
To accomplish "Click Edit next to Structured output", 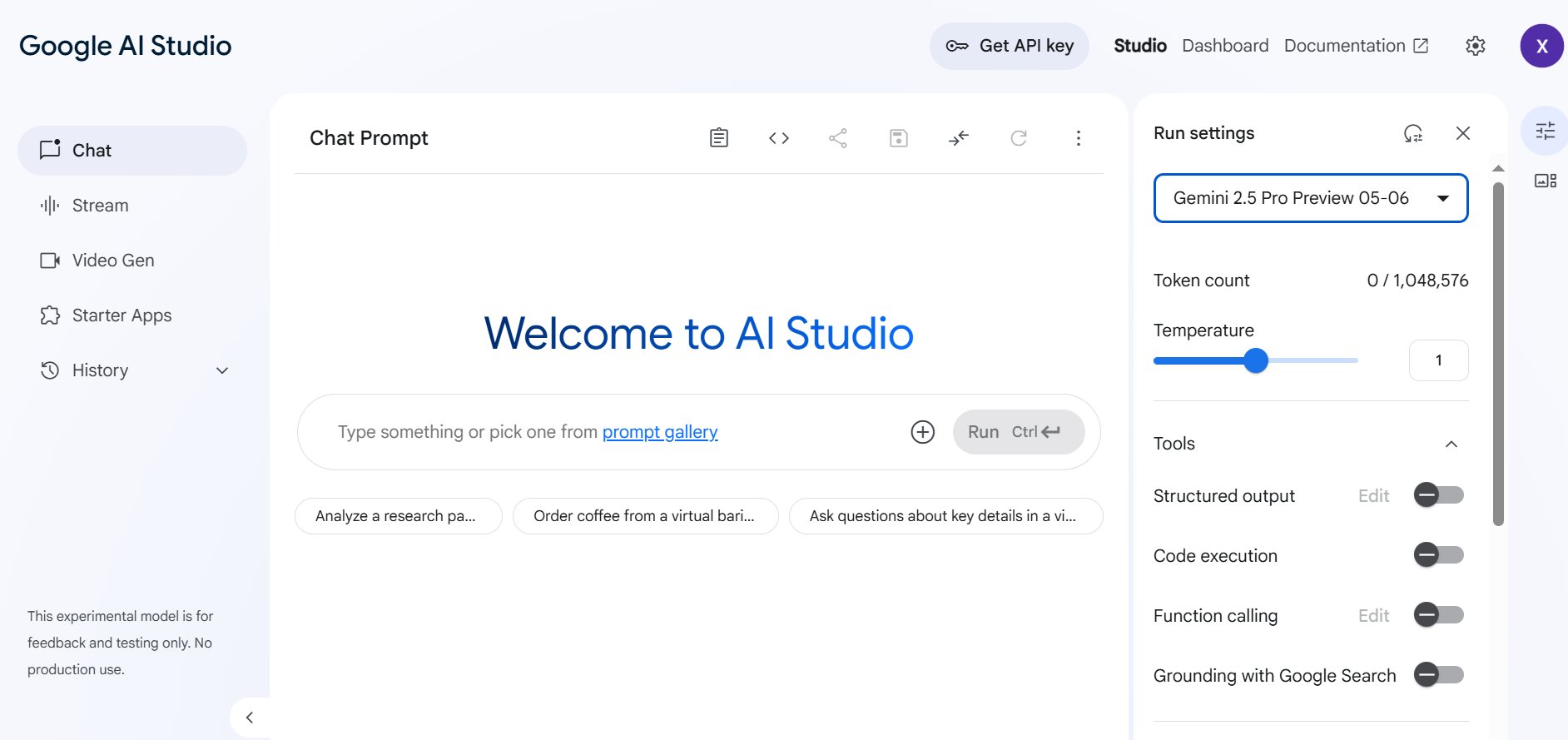I will [x=1374, y=496].
